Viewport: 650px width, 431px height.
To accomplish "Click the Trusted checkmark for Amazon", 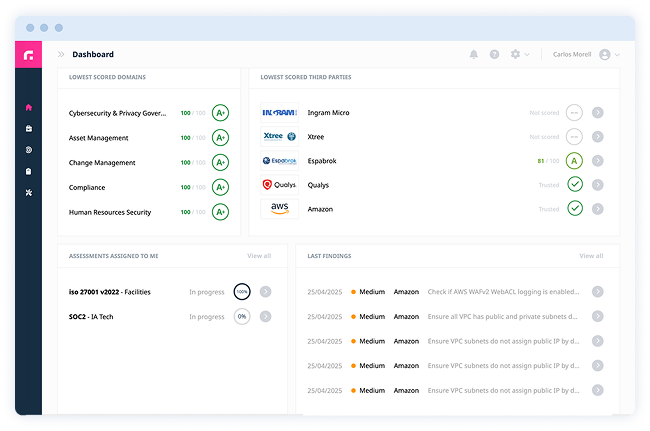I will coord(574,209).
